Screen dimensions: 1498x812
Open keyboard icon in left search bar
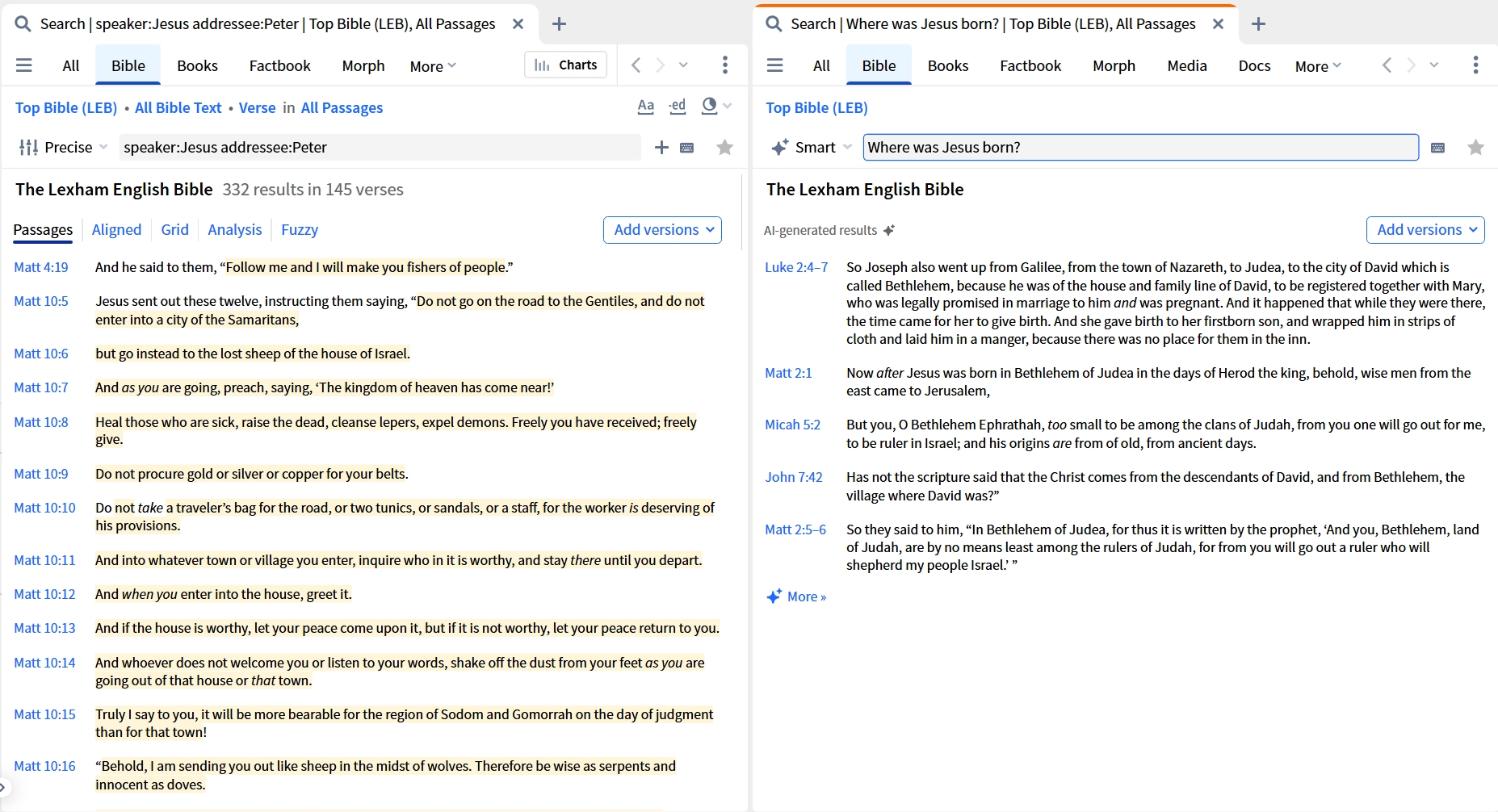coord(687,148)
